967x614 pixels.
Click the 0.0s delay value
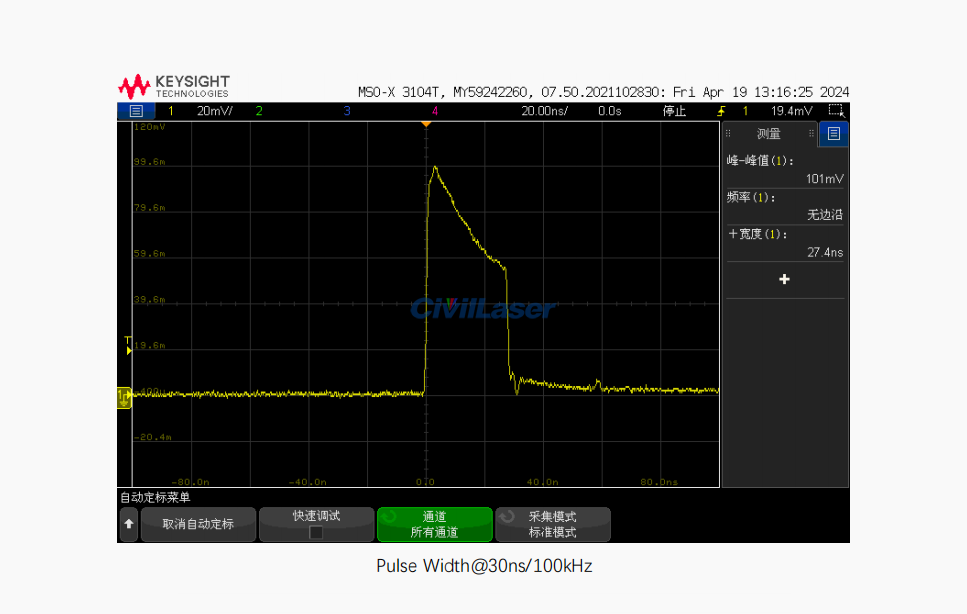point(610,111)
